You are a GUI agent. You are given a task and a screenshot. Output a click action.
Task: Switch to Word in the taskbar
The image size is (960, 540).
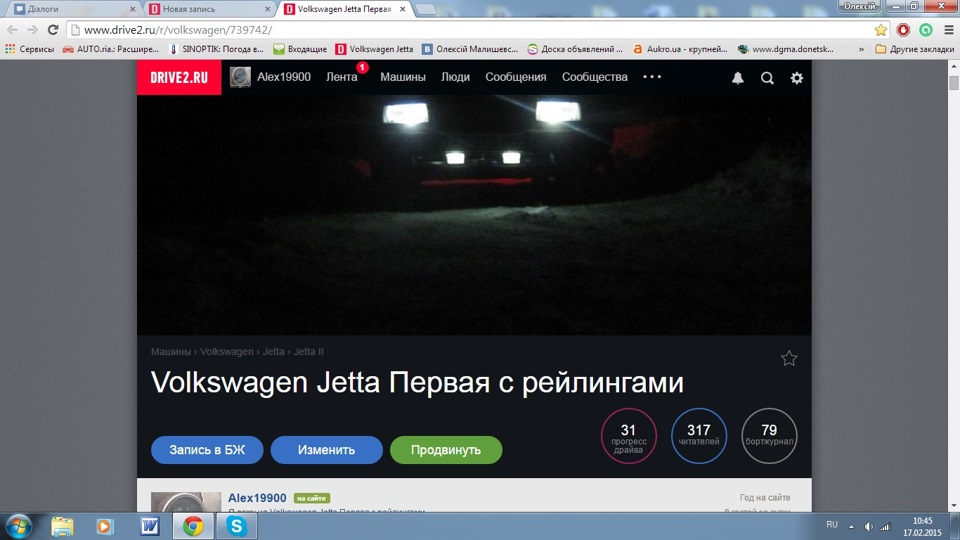[149, 527]
